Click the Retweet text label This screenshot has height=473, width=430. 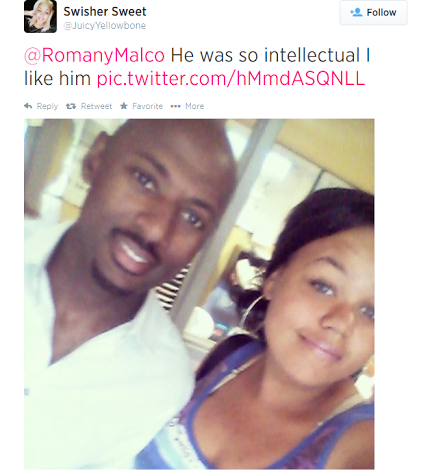coord(96,106)
